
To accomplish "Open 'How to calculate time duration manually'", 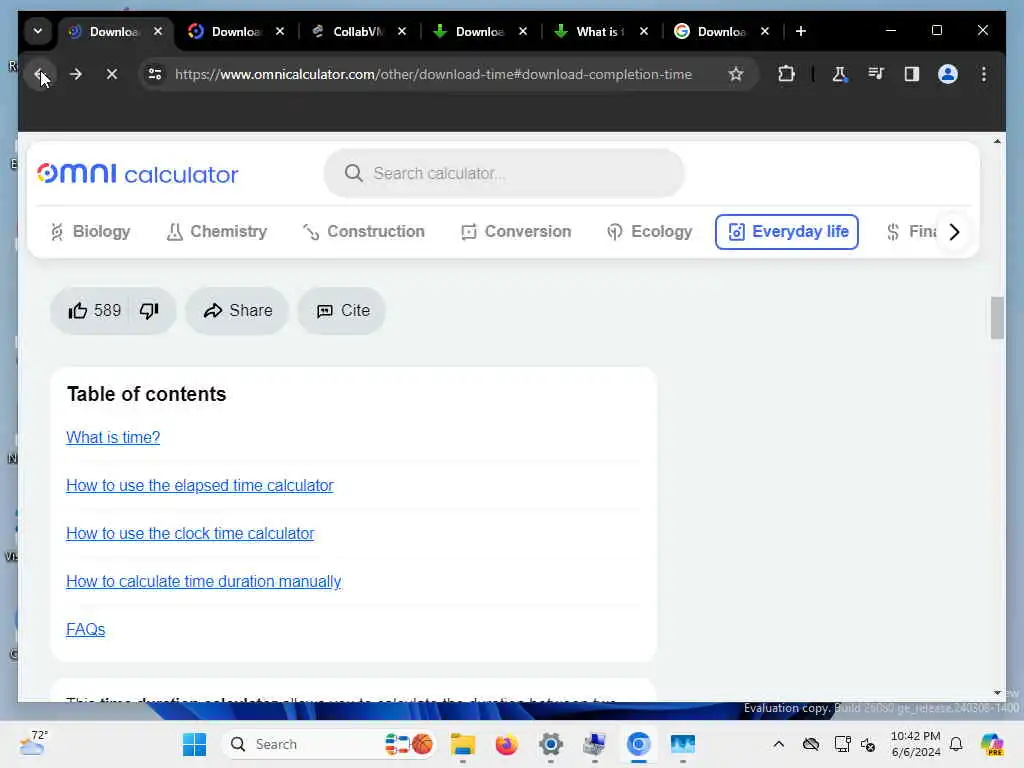I will tap(204, 581).
